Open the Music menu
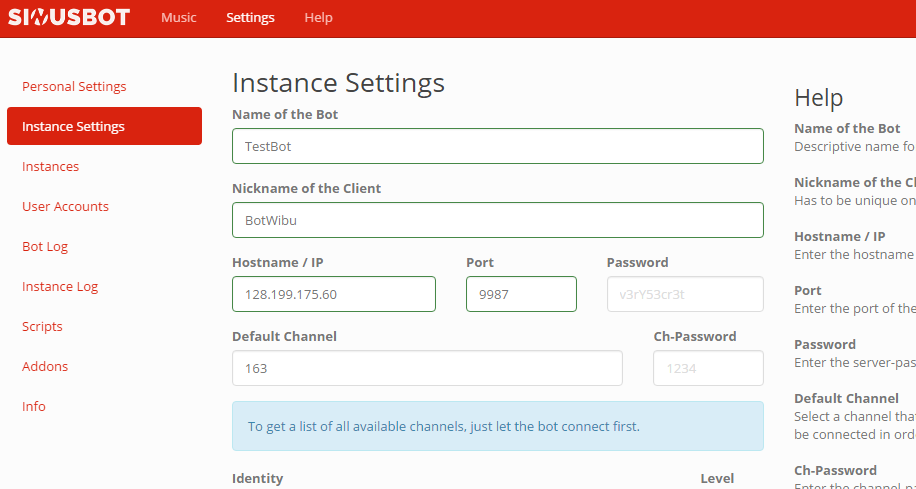This screenshot has width=916, height=489. coord(179,18)
